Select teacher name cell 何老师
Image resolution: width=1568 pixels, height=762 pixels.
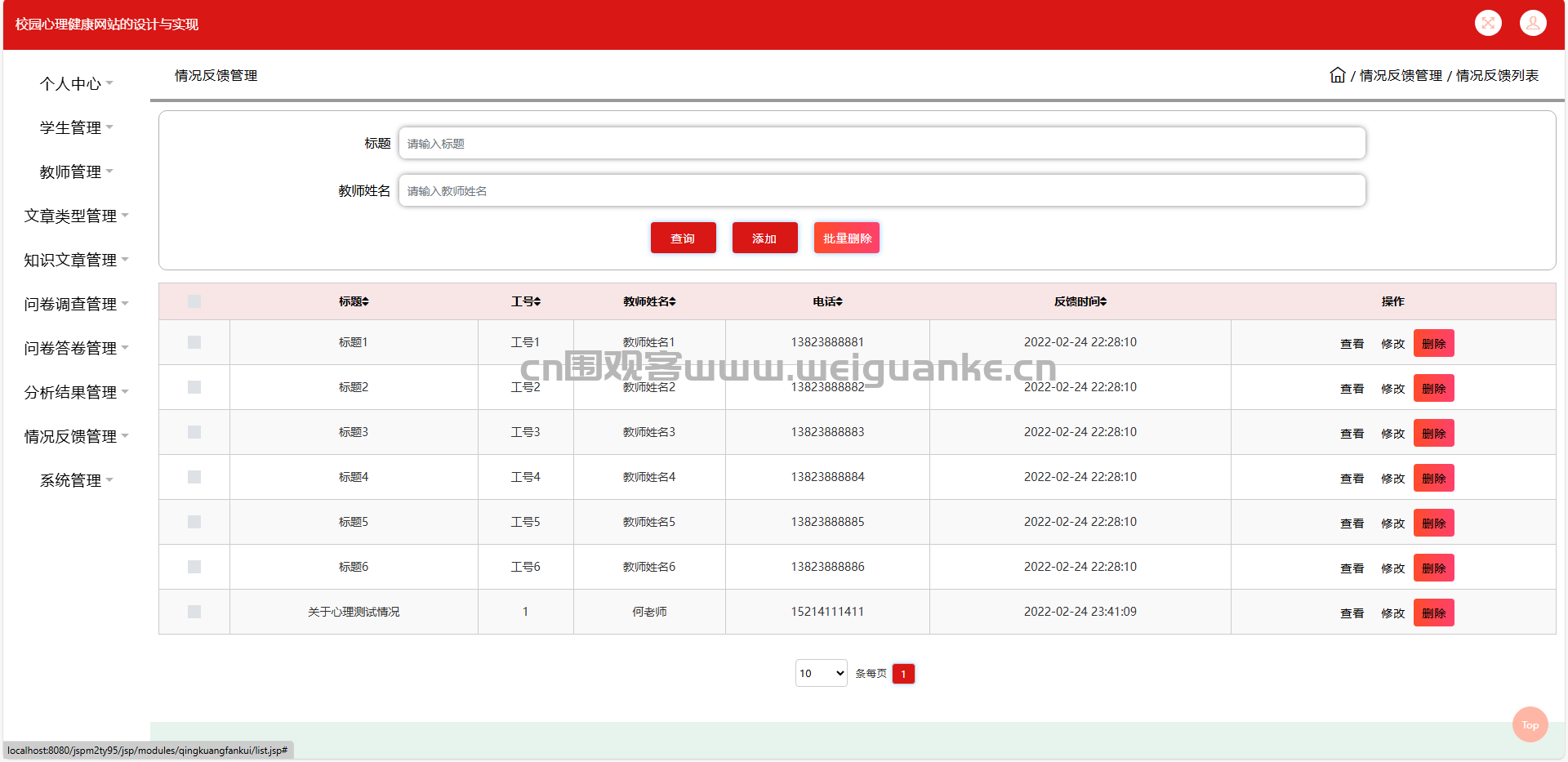click(649, 612)
